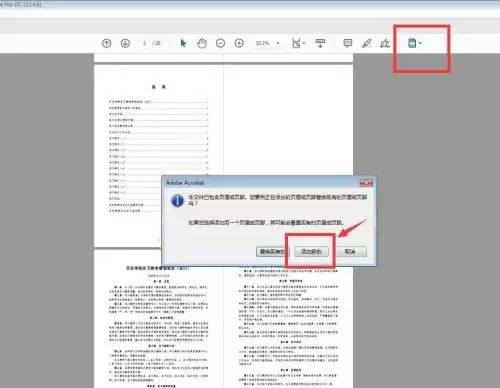Activate the Hand pan tool
Screen dimensions: 500x388
point(202,43)
